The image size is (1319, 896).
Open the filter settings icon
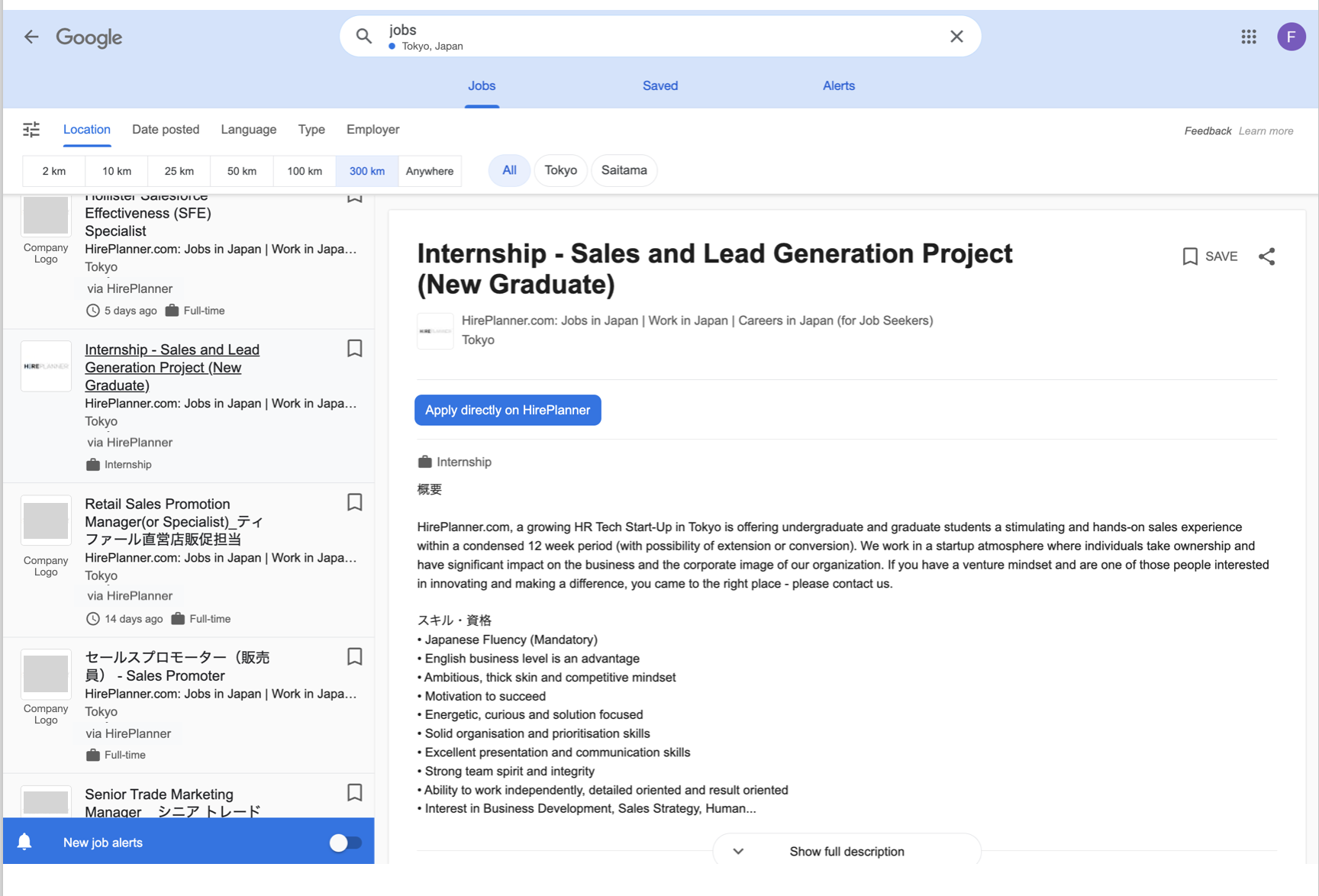click(x=31, y=130)
